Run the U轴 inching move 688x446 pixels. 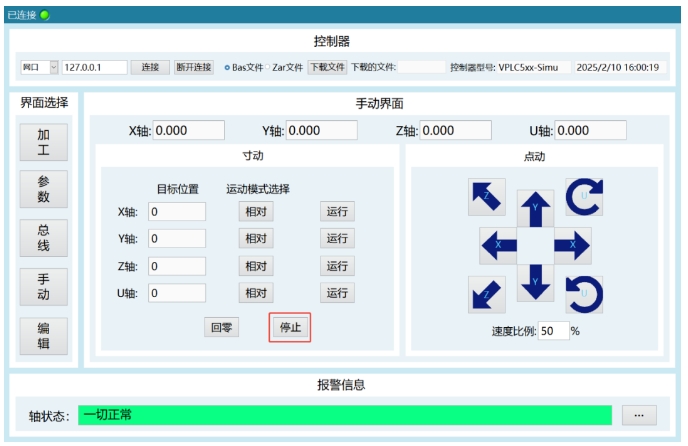337,293
